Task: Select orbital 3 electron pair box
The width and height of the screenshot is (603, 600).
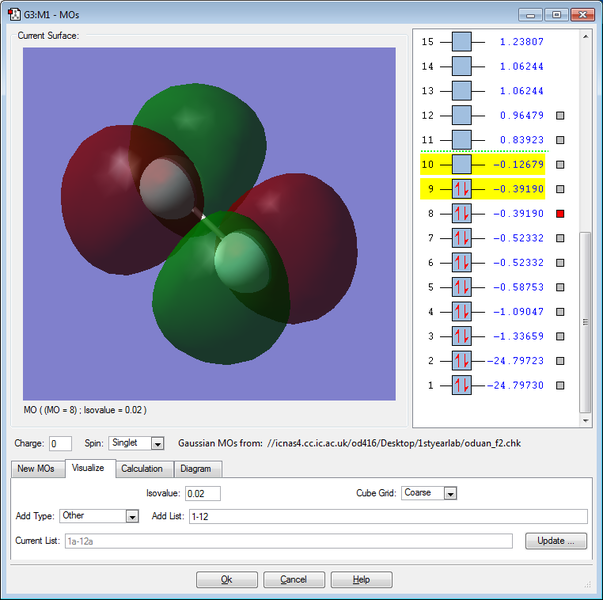Action: 461,336
